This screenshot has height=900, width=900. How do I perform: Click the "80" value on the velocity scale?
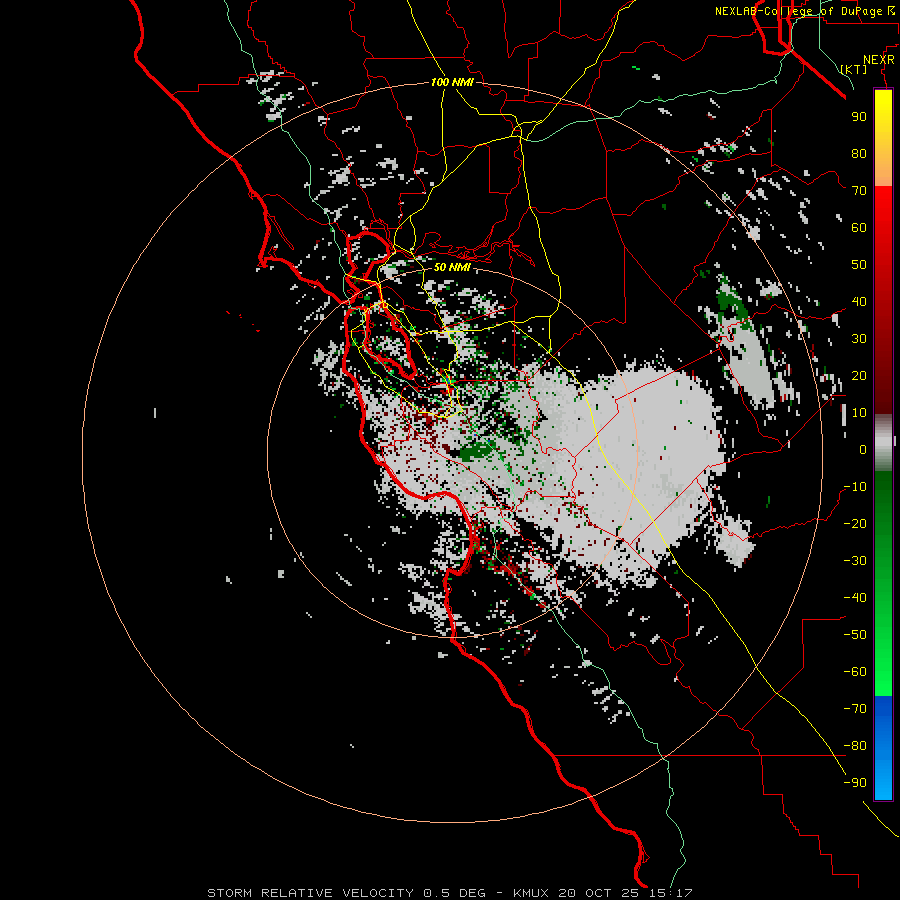(x=859, y=153)
